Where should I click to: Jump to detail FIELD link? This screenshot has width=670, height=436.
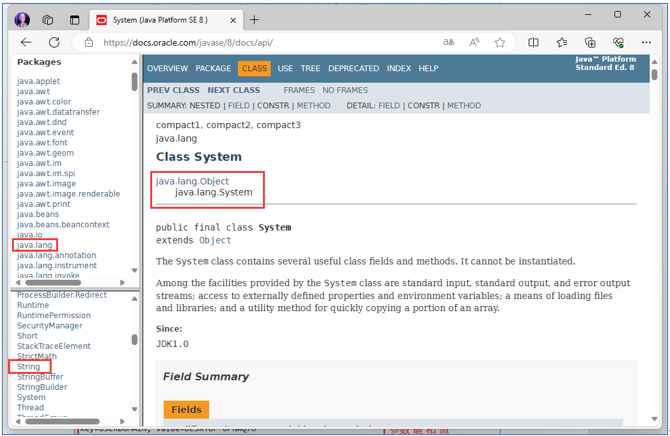[389, 106]
